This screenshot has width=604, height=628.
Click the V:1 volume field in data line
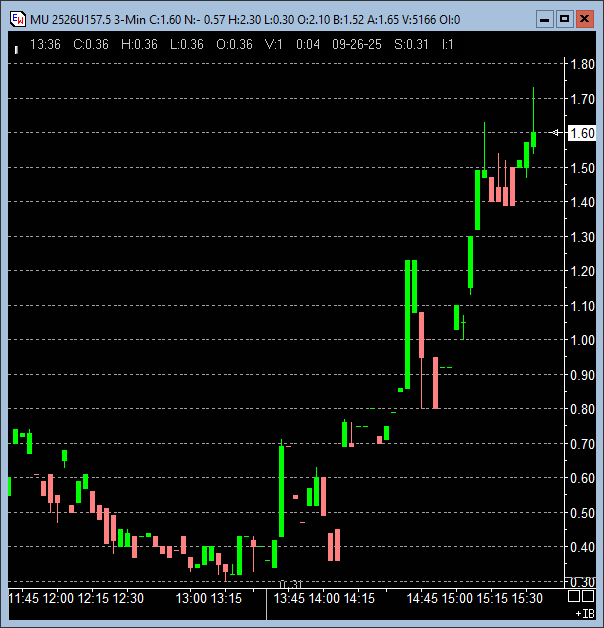270,44
